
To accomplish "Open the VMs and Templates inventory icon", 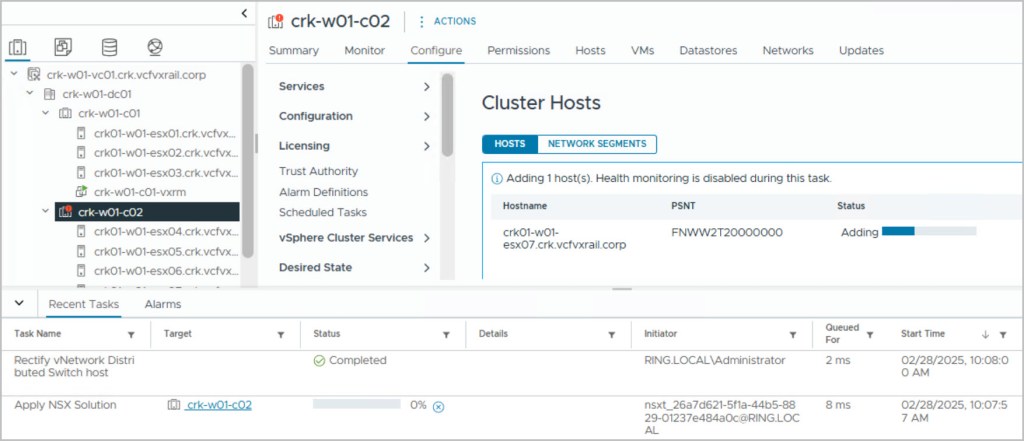I will click(63, 47).
